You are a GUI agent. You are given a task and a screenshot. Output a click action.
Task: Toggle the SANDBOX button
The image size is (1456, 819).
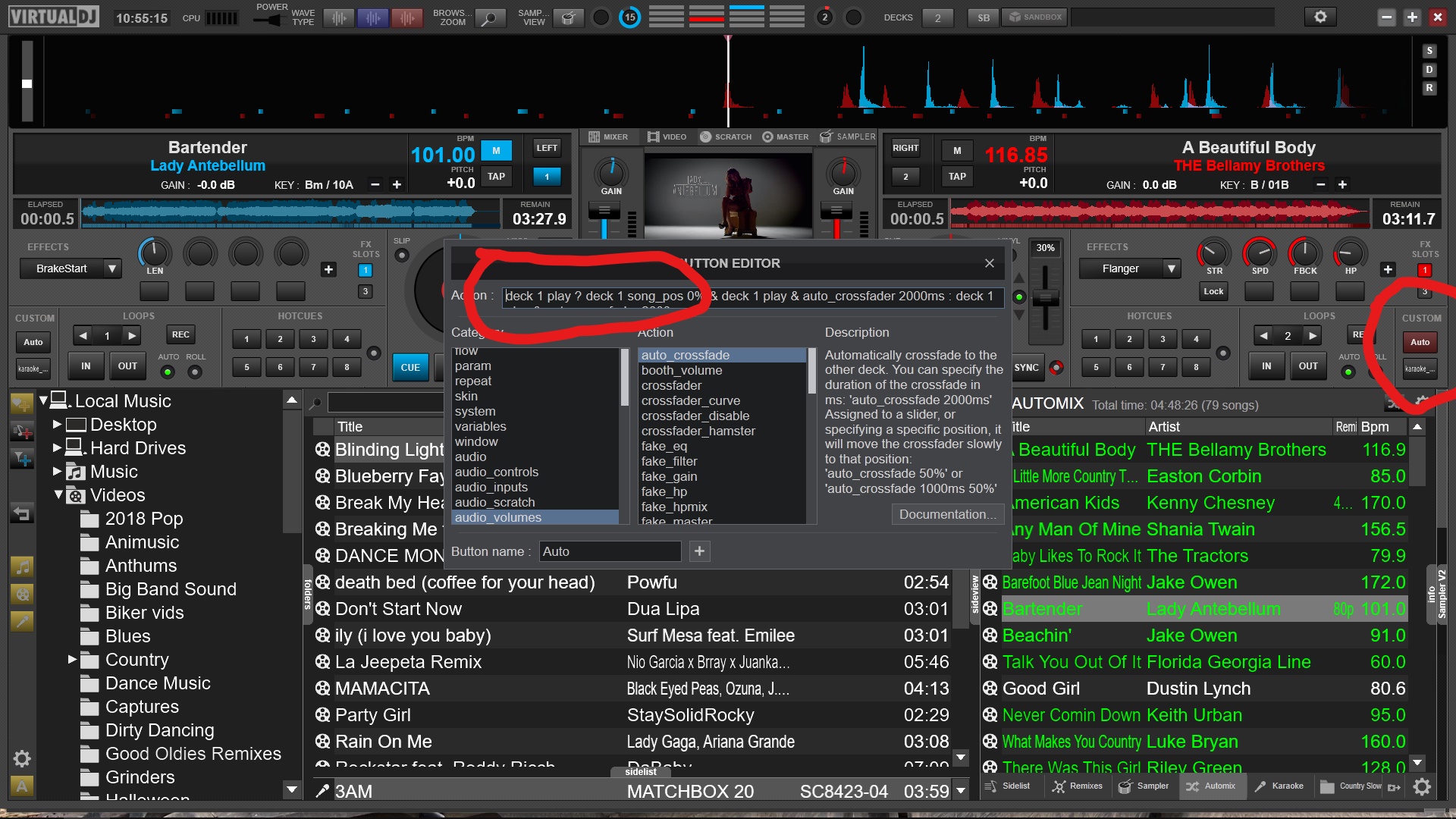[1034, 17]
